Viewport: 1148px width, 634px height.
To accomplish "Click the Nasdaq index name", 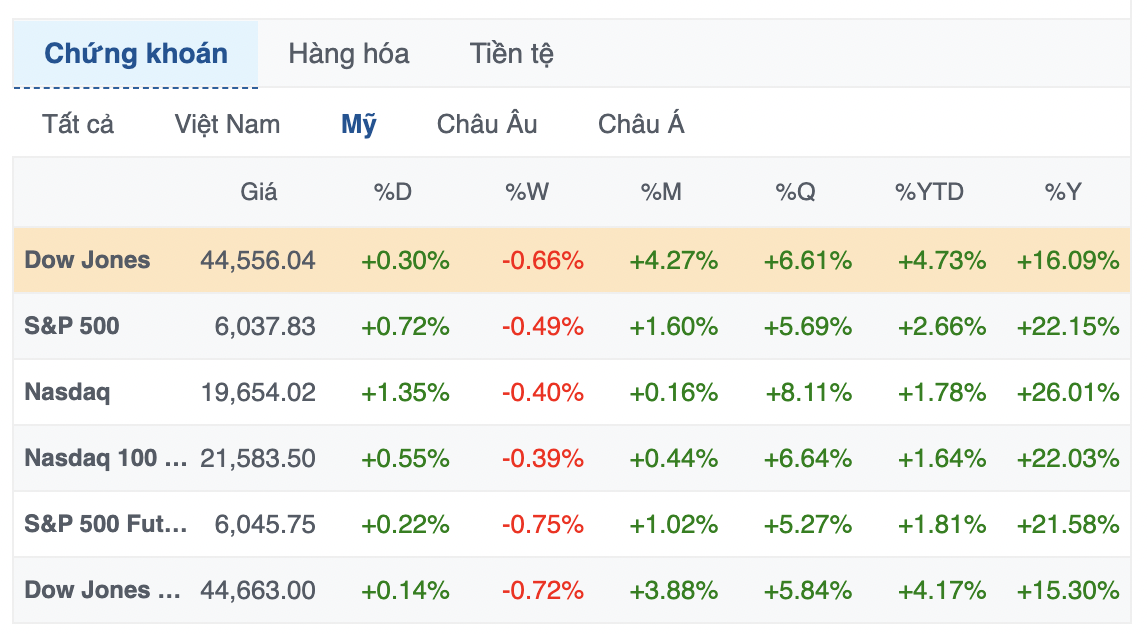I will [x=67, y=392].
